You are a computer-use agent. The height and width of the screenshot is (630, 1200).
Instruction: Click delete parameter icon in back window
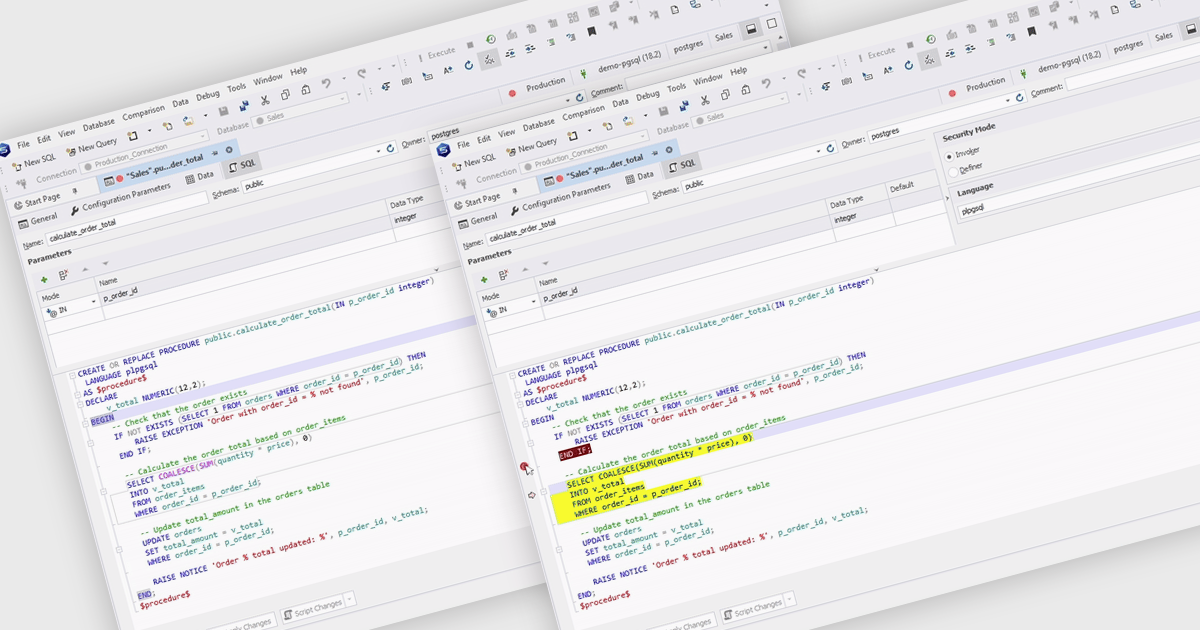click(62, 275)
